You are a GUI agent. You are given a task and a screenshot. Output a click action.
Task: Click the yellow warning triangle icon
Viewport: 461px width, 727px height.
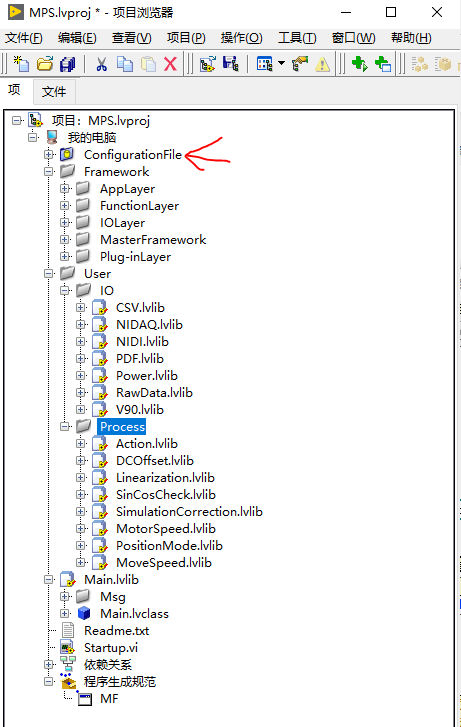click(322, 64)
